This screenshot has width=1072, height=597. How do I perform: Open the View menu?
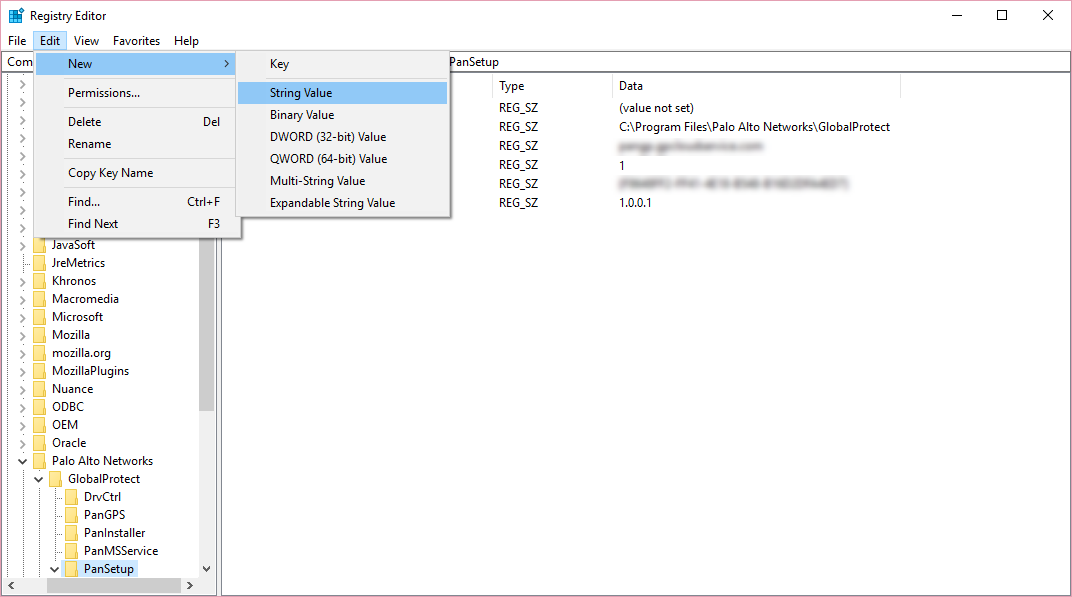click(x=86, y=41)
